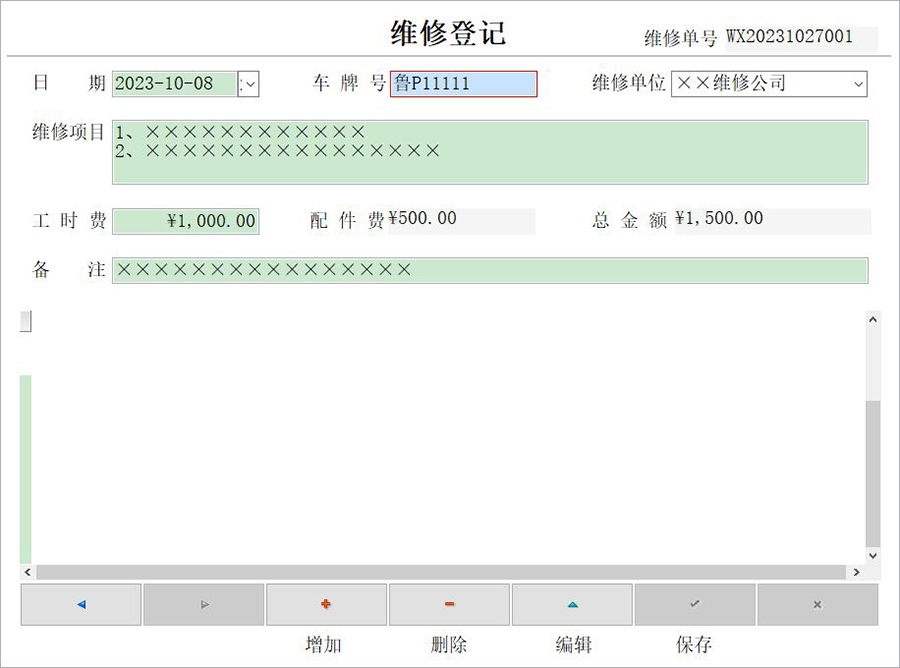The width and height of the screenshot is (900, 668).
Task: Click the up arrow on the vertical scrollbar
Action: (x=872, y=318)
